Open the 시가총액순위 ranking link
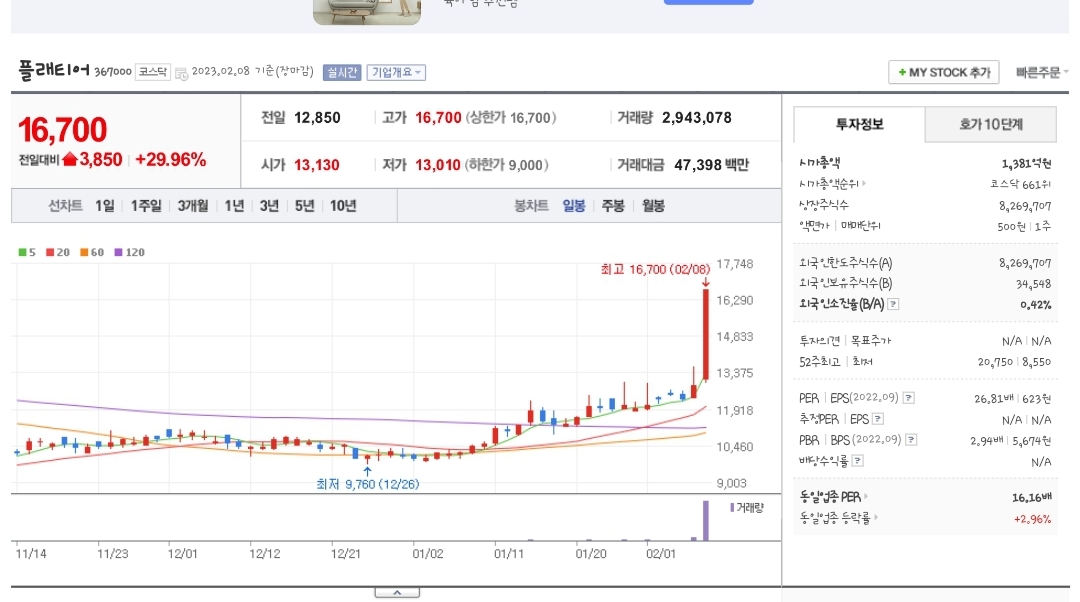 831,184
